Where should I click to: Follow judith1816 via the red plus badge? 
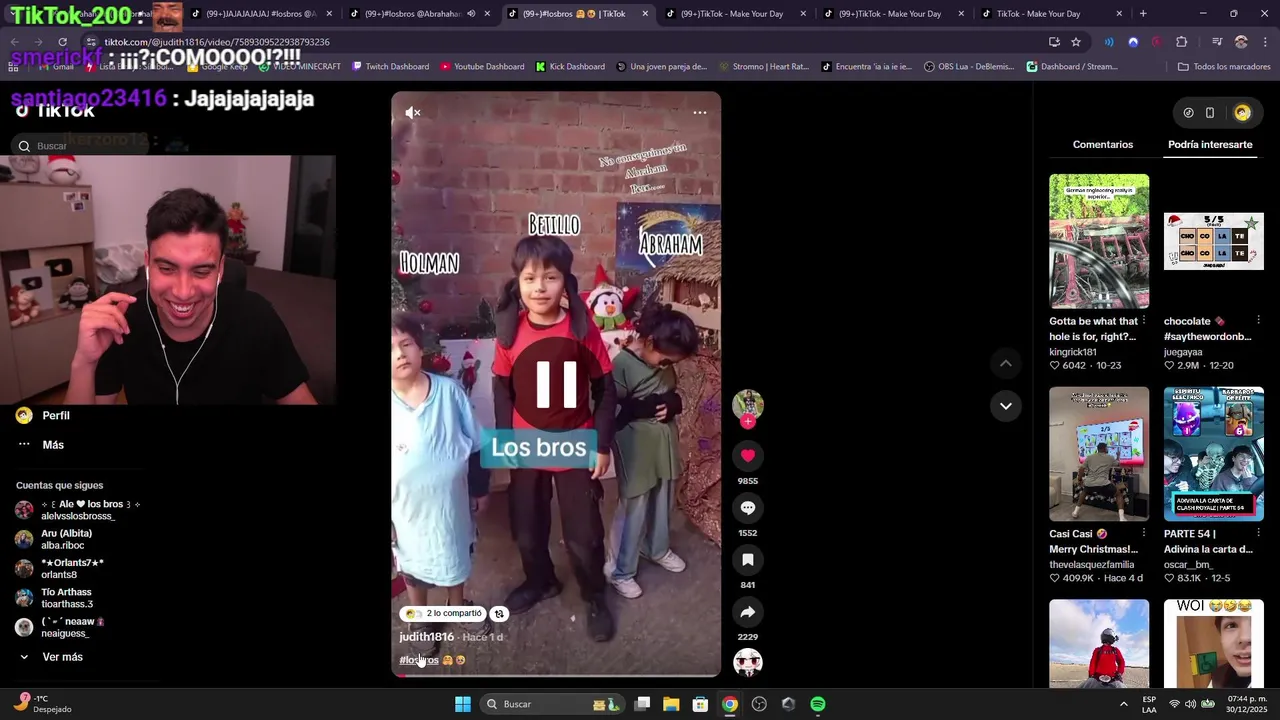[748, 422]
